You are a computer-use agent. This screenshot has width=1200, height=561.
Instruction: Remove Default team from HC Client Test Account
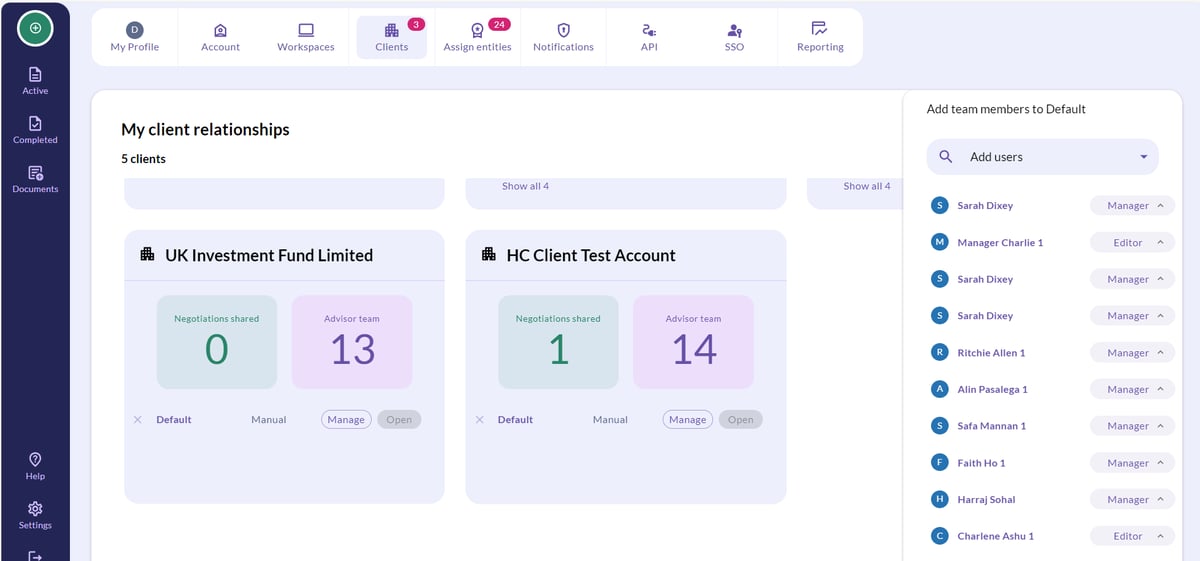point(479,420)
